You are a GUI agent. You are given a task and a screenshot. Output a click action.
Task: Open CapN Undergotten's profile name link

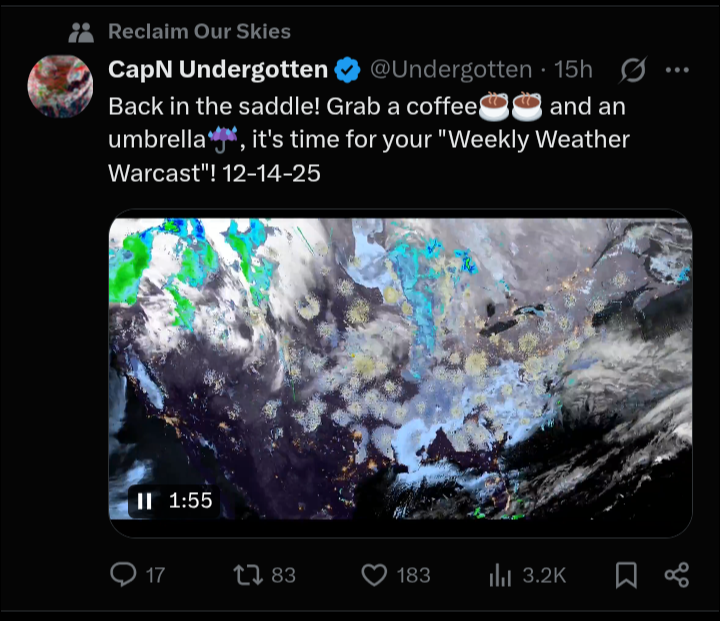pos(218,70)
